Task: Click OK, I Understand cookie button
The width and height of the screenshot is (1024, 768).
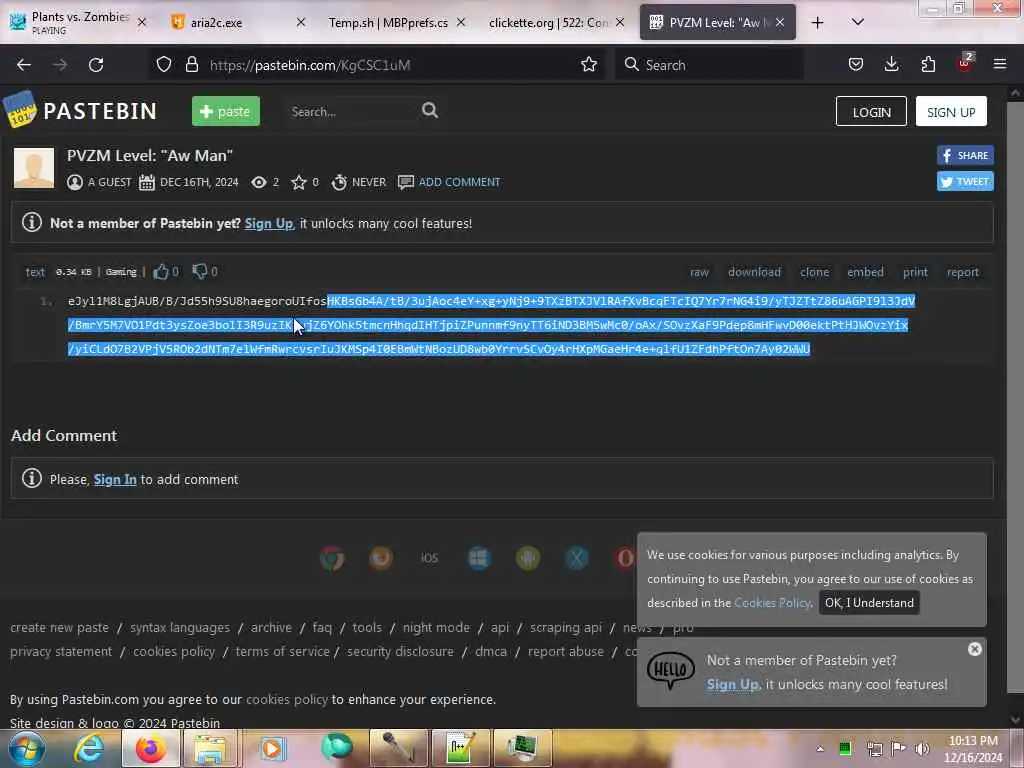Action: click(x=869, y=603)
